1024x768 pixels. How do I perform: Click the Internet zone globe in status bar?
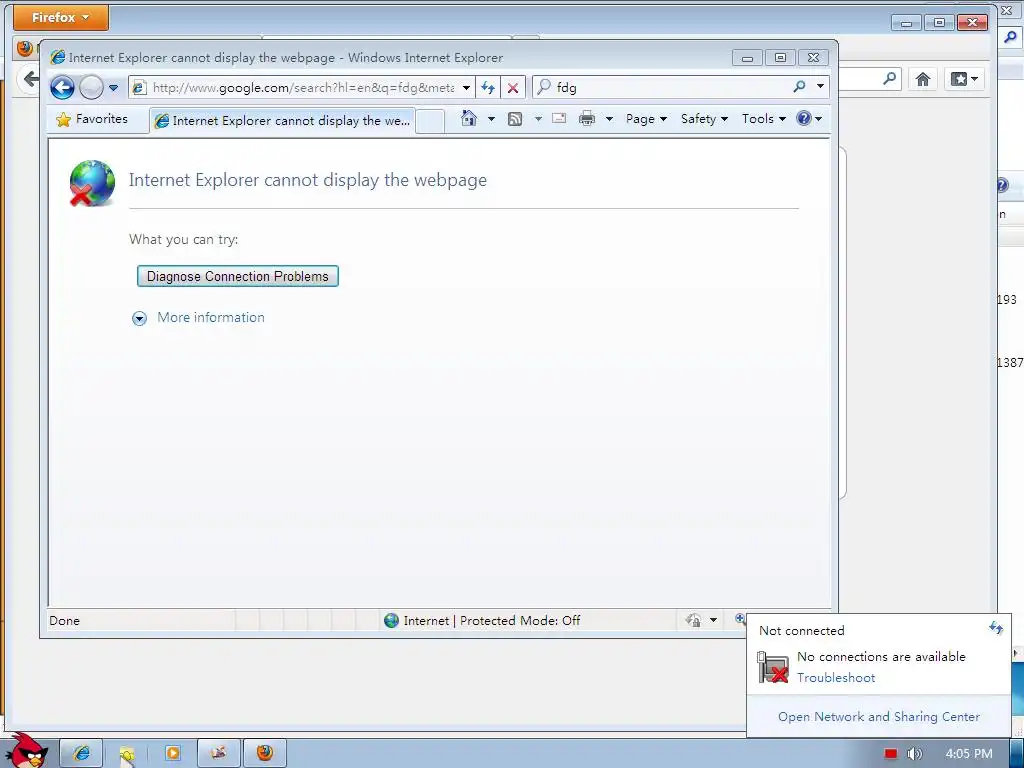(391, 620)
